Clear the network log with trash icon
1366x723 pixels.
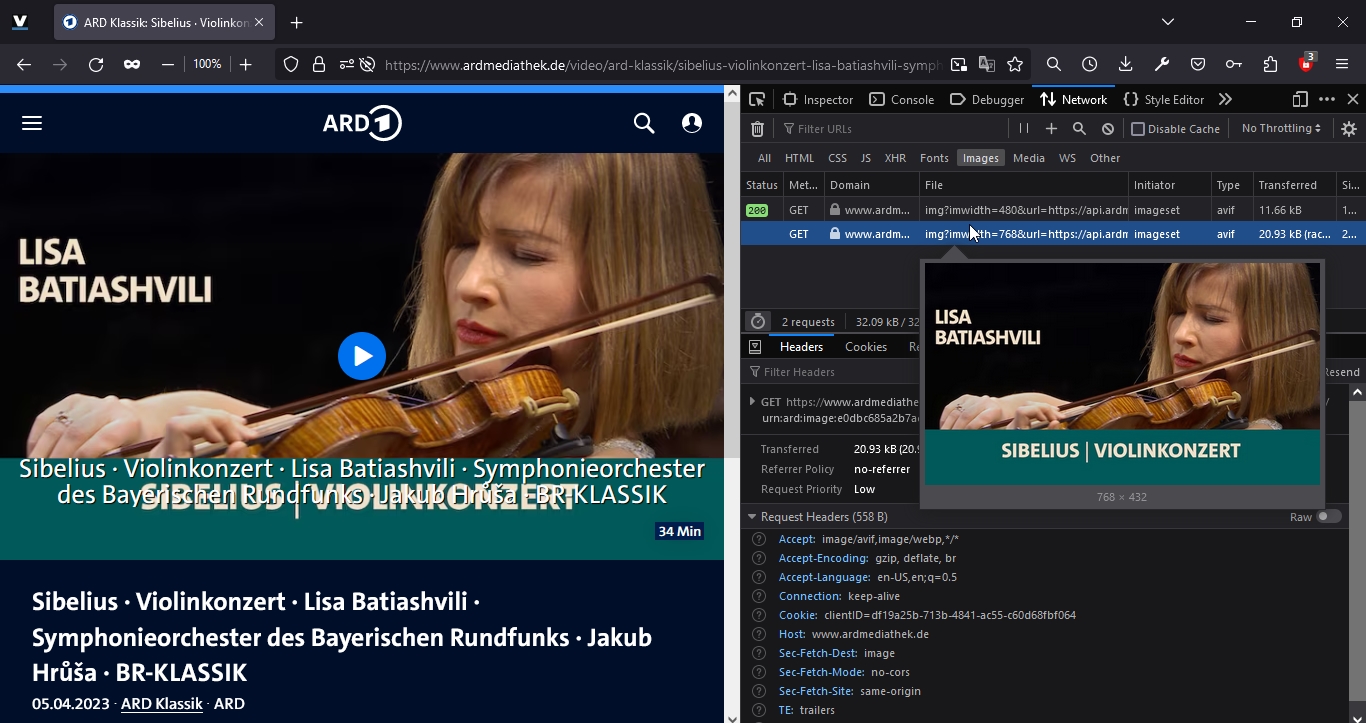pyautogui.click(x=757, y=129)
